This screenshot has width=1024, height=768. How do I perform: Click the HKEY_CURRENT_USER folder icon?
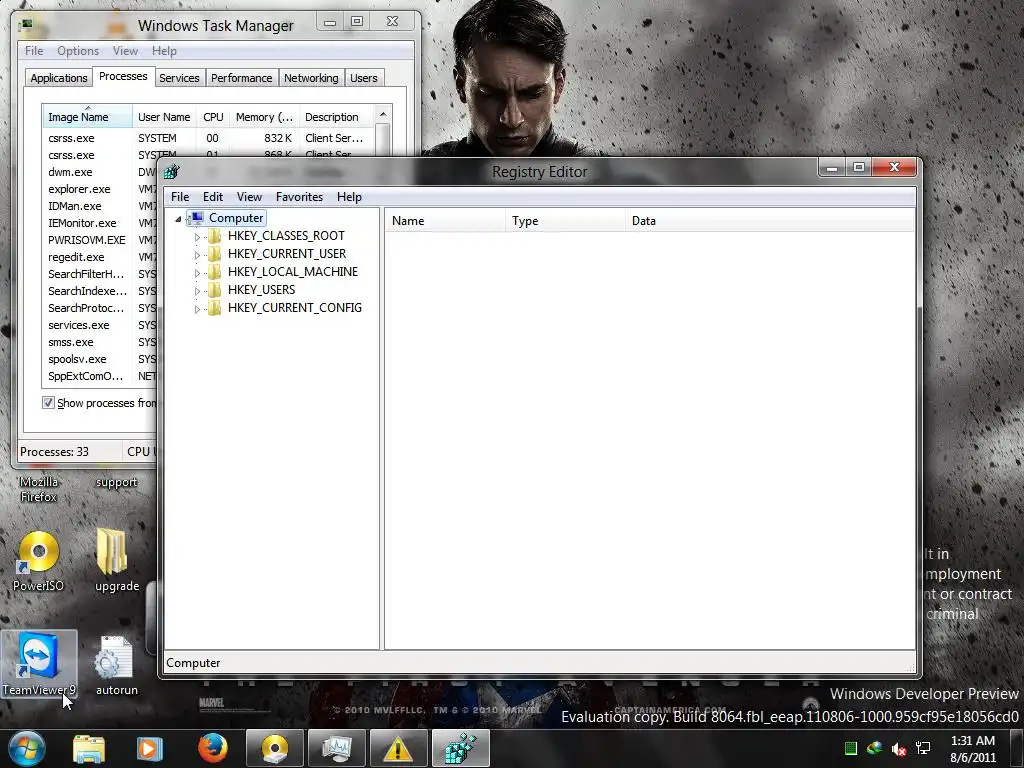coord(214,254)
